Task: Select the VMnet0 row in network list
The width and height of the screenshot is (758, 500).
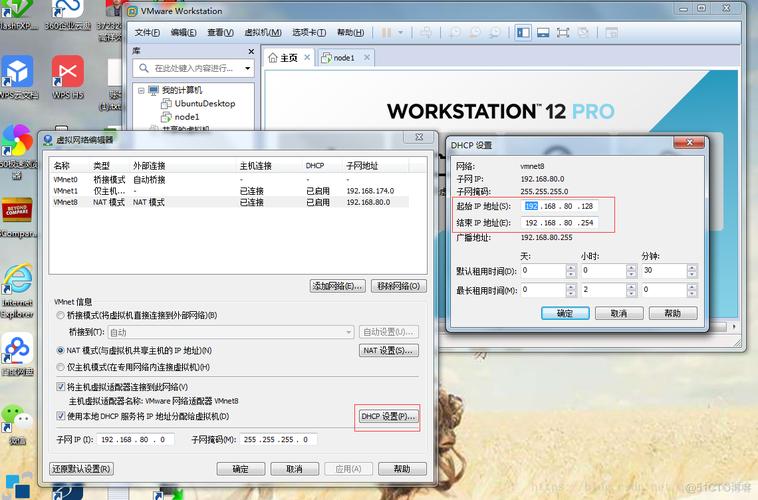Action: tap(230, 179)
